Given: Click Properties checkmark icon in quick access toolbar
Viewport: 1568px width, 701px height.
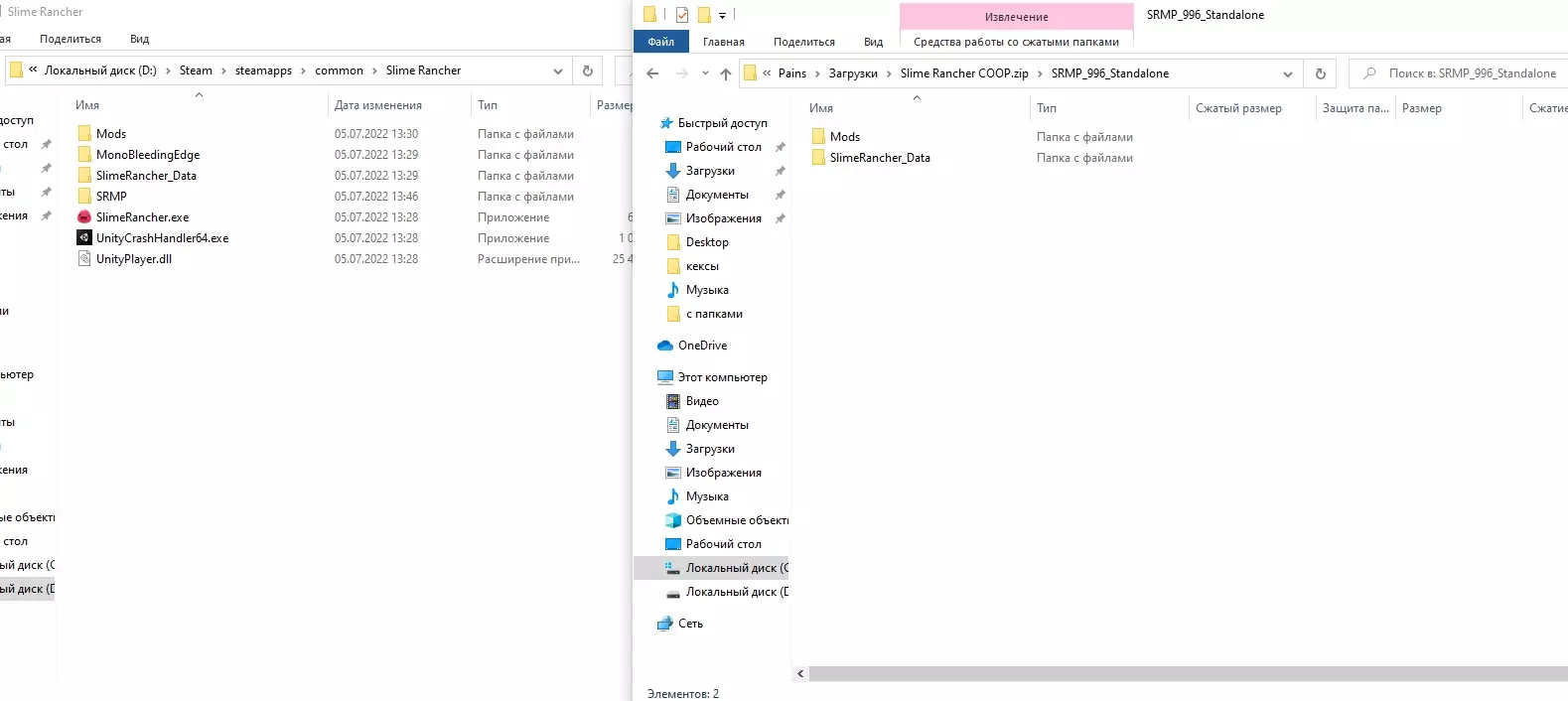Looking at the screenshot, I should click(x=682, y=15).
